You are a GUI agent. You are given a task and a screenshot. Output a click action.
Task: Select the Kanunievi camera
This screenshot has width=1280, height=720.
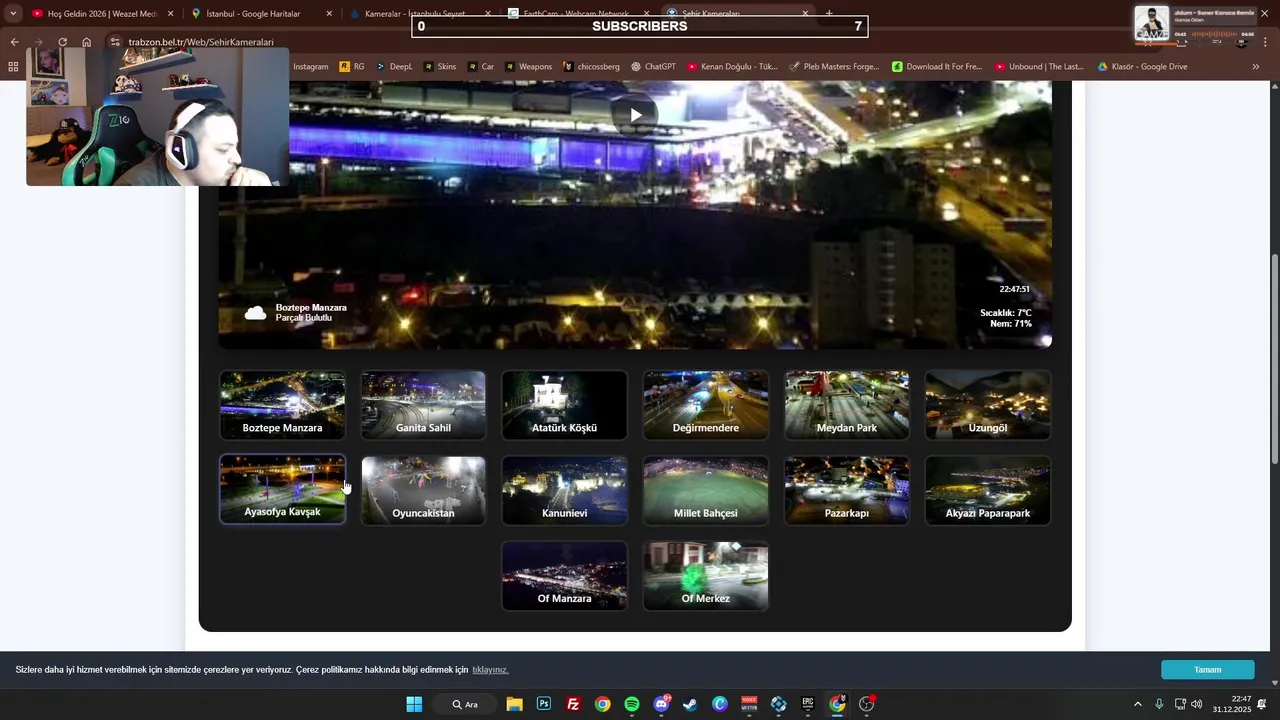564,490
